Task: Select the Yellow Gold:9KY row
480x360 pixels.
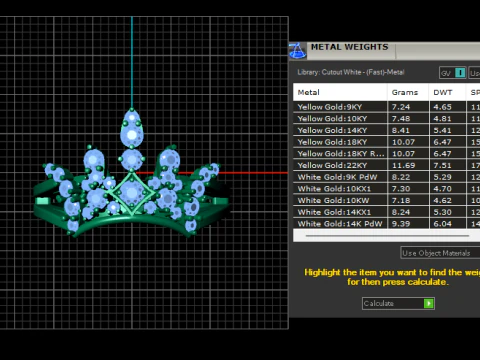Action: (x=387, y=107)
